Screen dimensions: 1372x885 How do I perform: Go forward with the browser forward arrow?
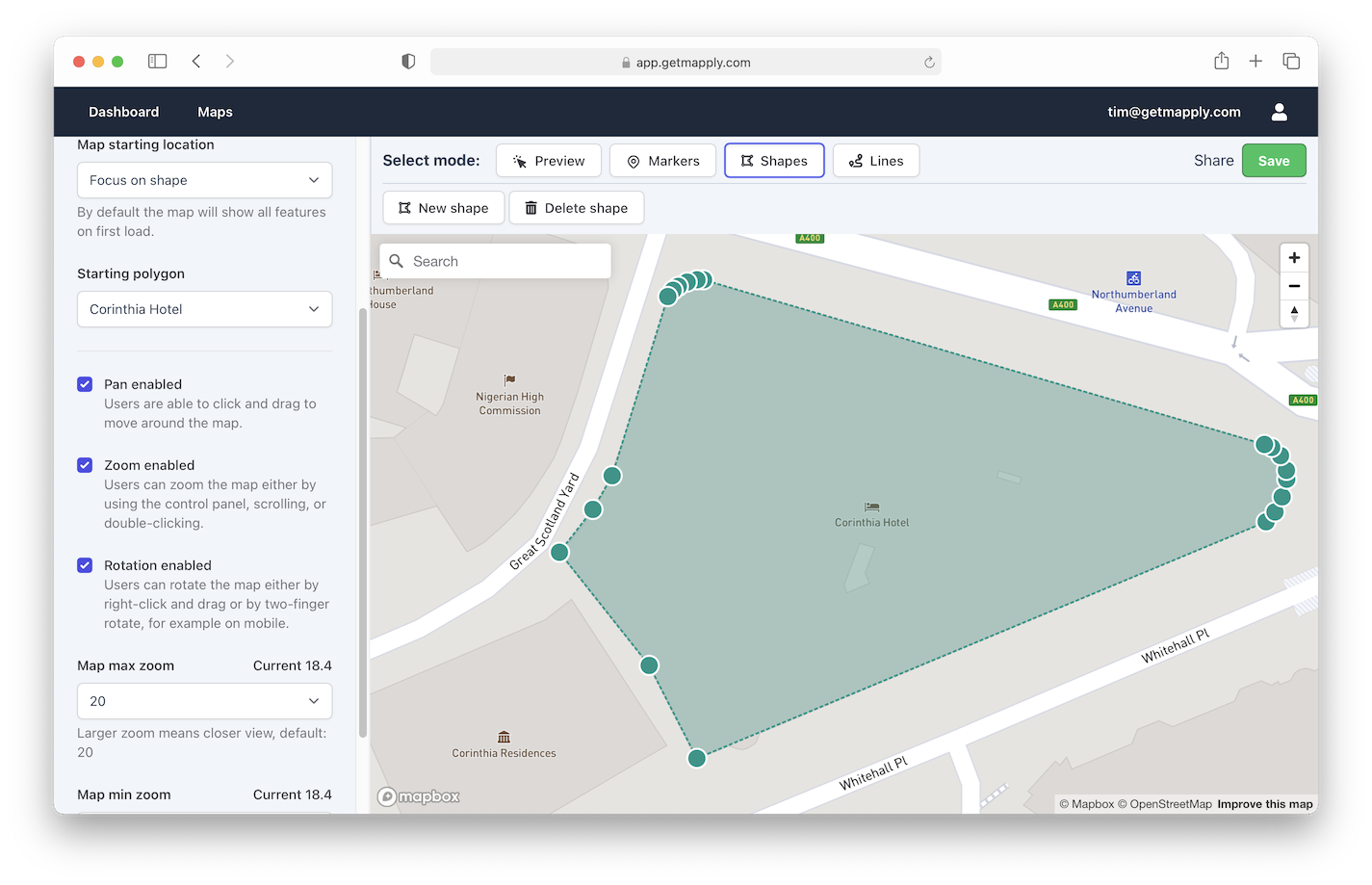(229, 61)
